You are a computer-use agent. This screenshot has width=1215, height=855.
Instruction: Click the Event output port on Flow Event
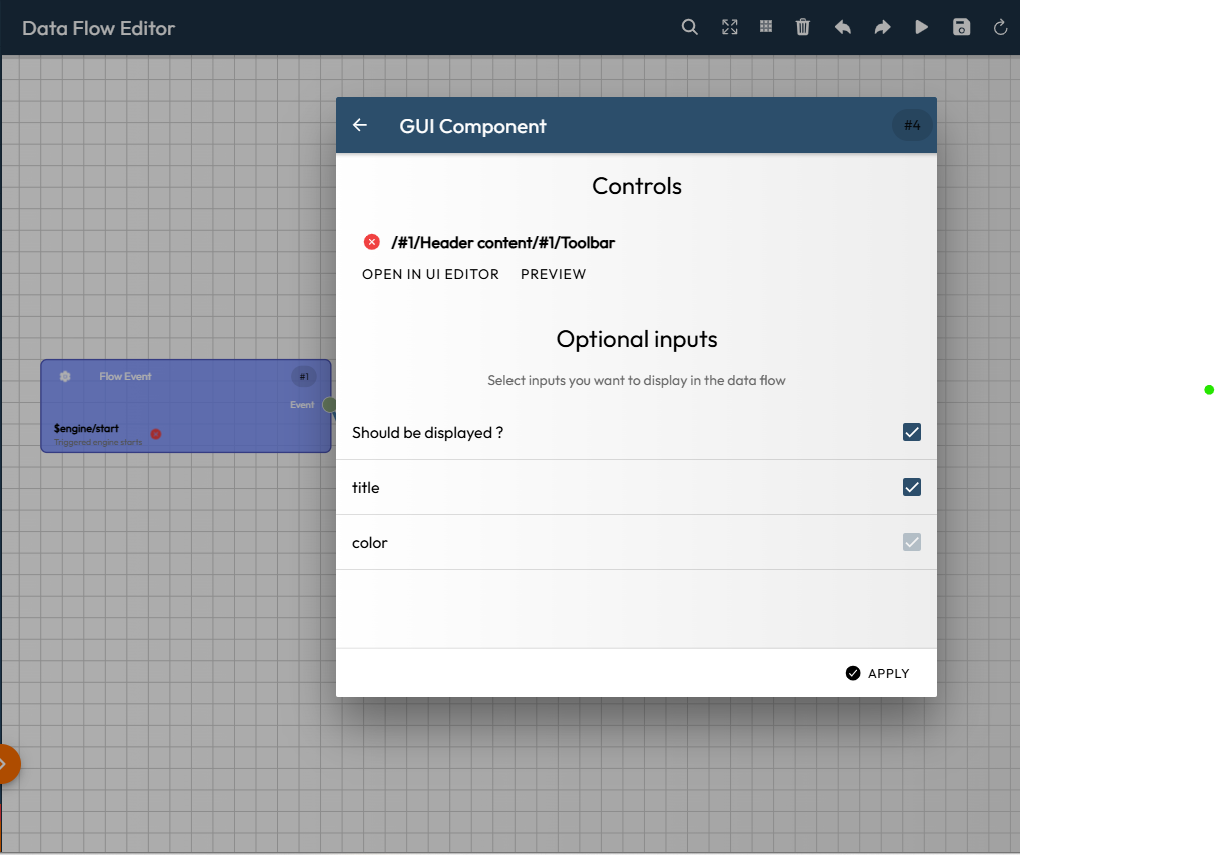pyautogui.click(x=329, y=405)
